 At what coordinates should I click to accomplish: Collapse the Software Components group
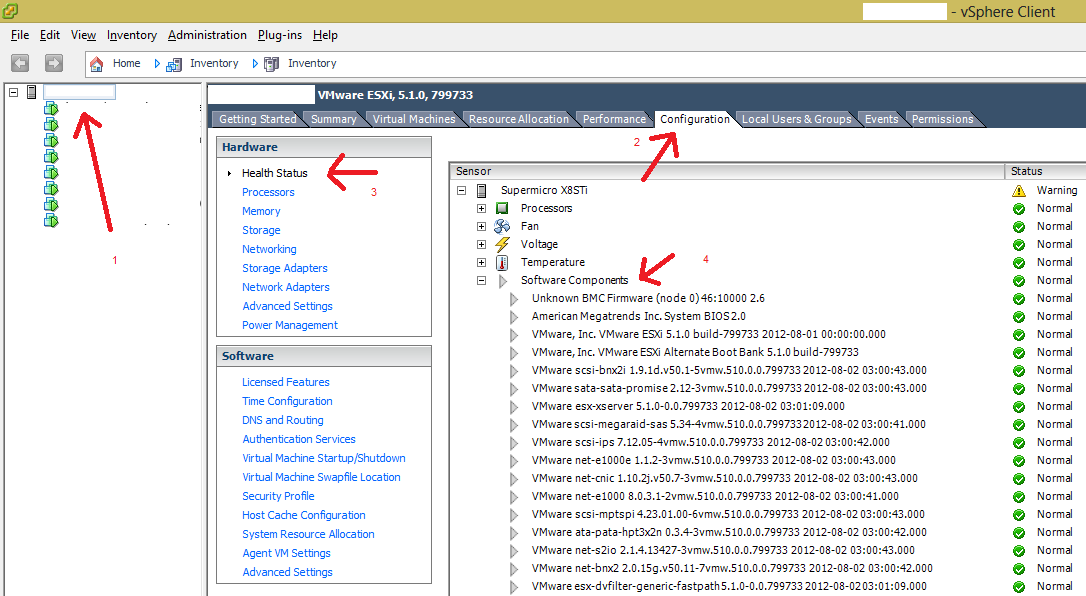tap(481, 280)
